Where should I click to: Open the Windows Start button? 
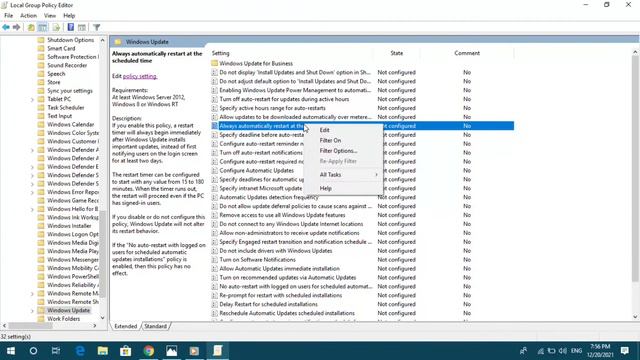11,351
